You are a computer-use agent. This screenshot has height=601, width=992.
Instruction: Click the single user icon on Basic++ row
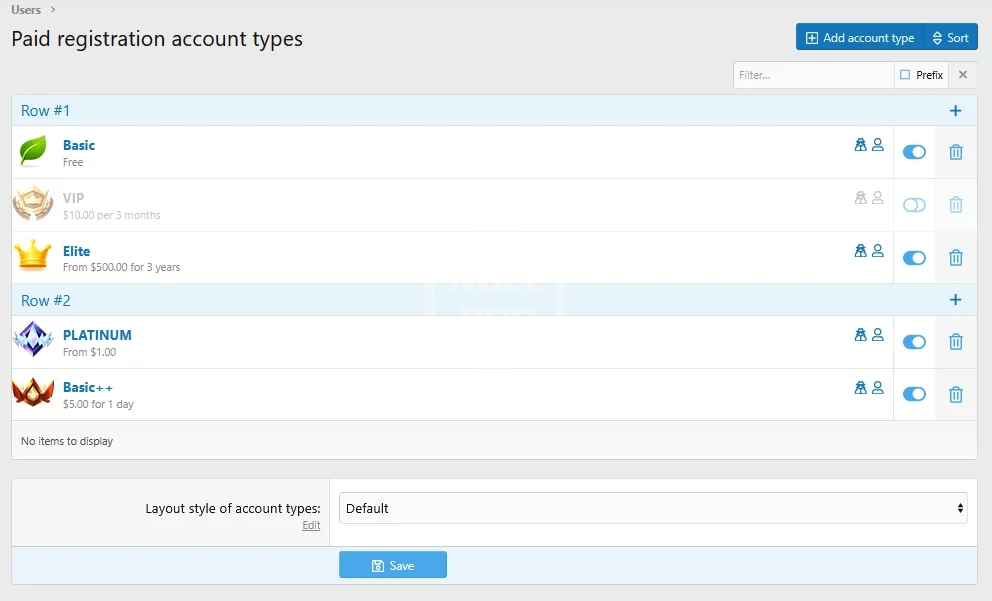[x=878, y=387]
